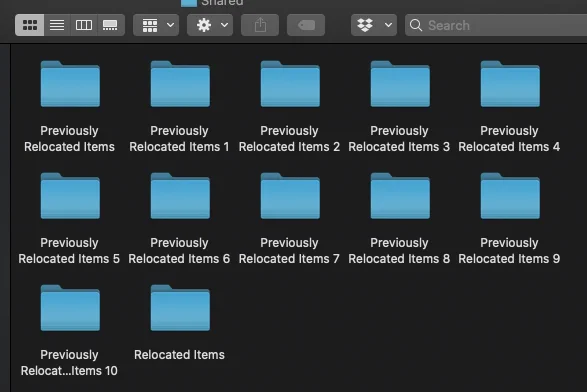Open the group-by arrangement dropdown
This screenshot has width=587, height=392.
(156, 25)
